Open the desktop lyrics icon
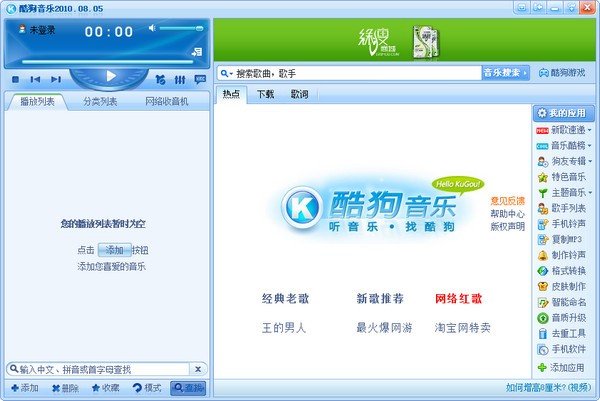 click(x=200, y=79)
